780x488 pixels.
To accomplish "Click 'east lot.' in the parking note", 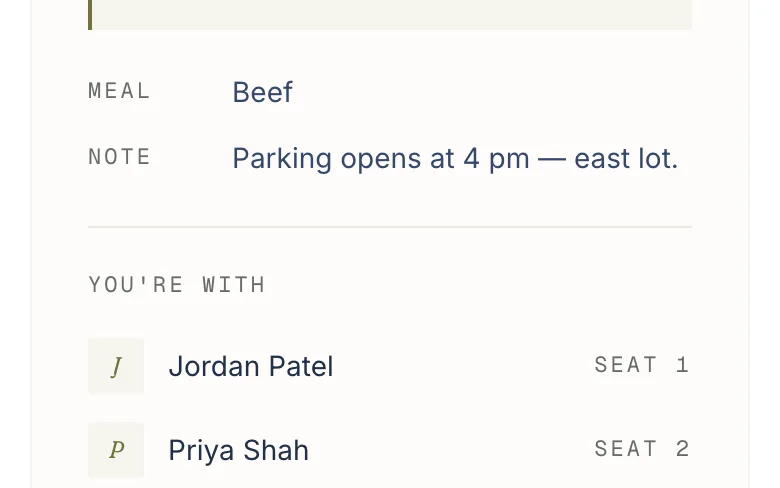I will (626, 159).
